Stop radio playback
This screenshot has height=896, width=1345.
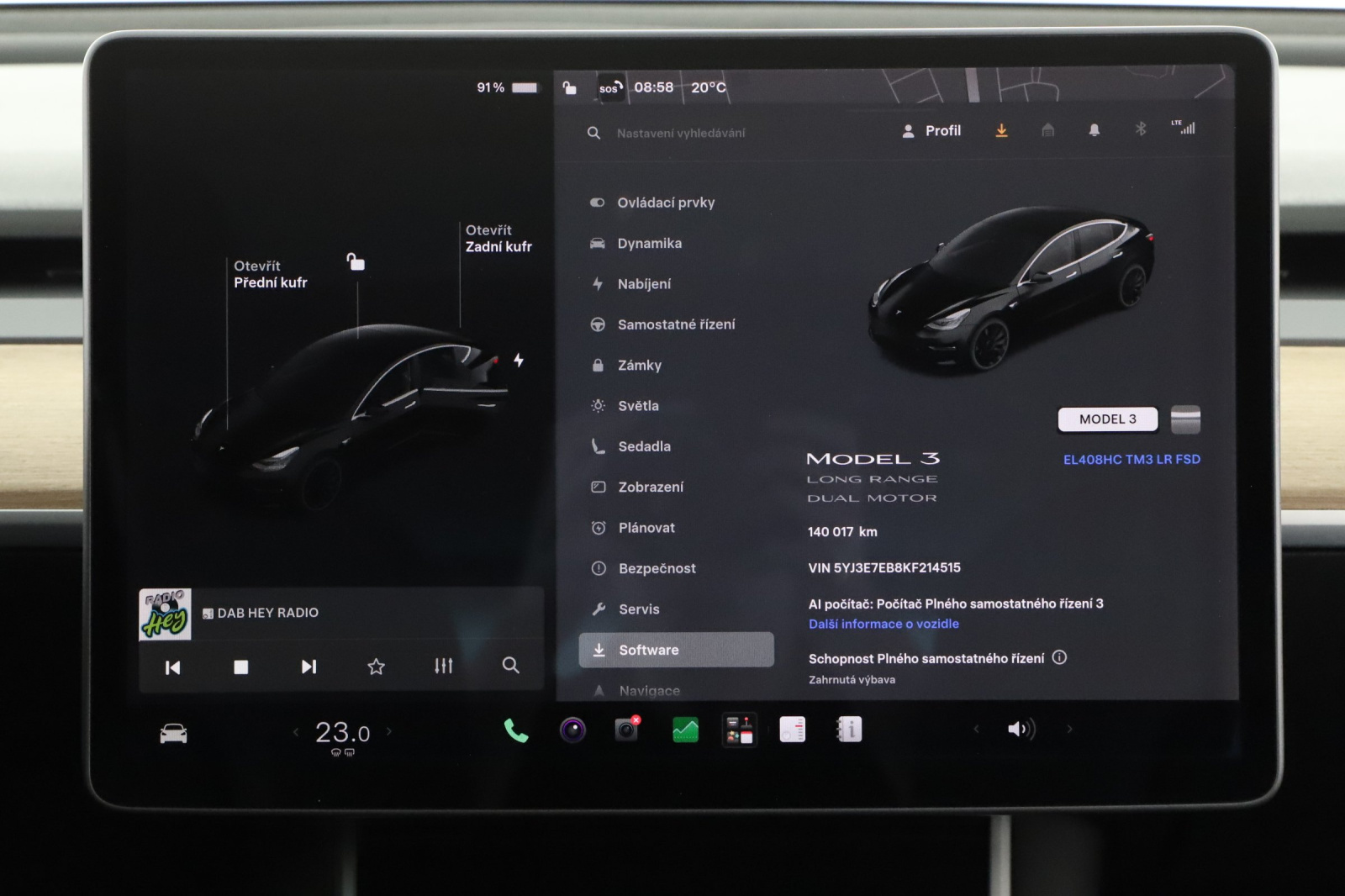coord(240,667)
